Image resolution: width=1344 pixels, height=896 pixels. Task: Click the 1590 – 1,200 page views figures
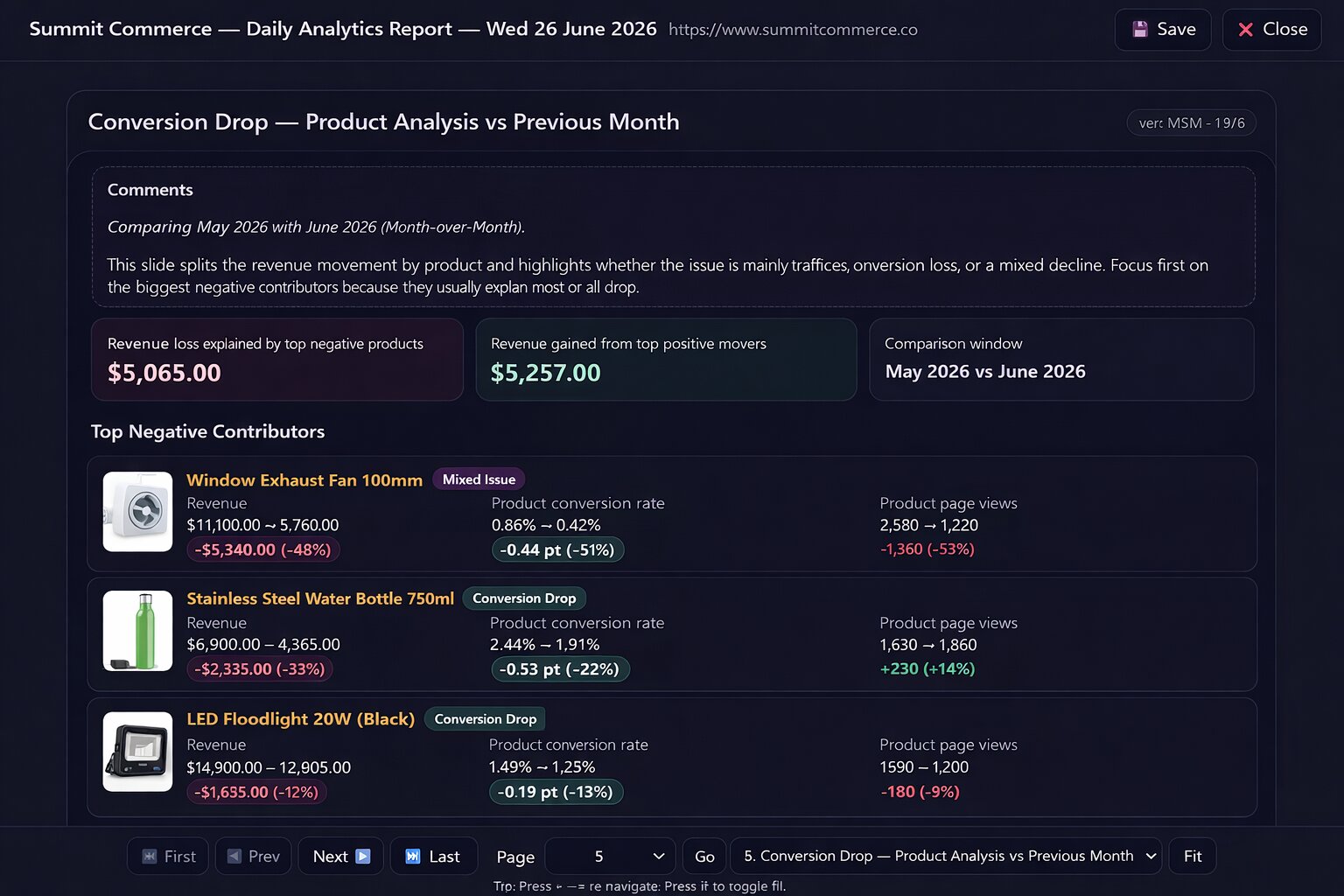[x=924, y=767]
